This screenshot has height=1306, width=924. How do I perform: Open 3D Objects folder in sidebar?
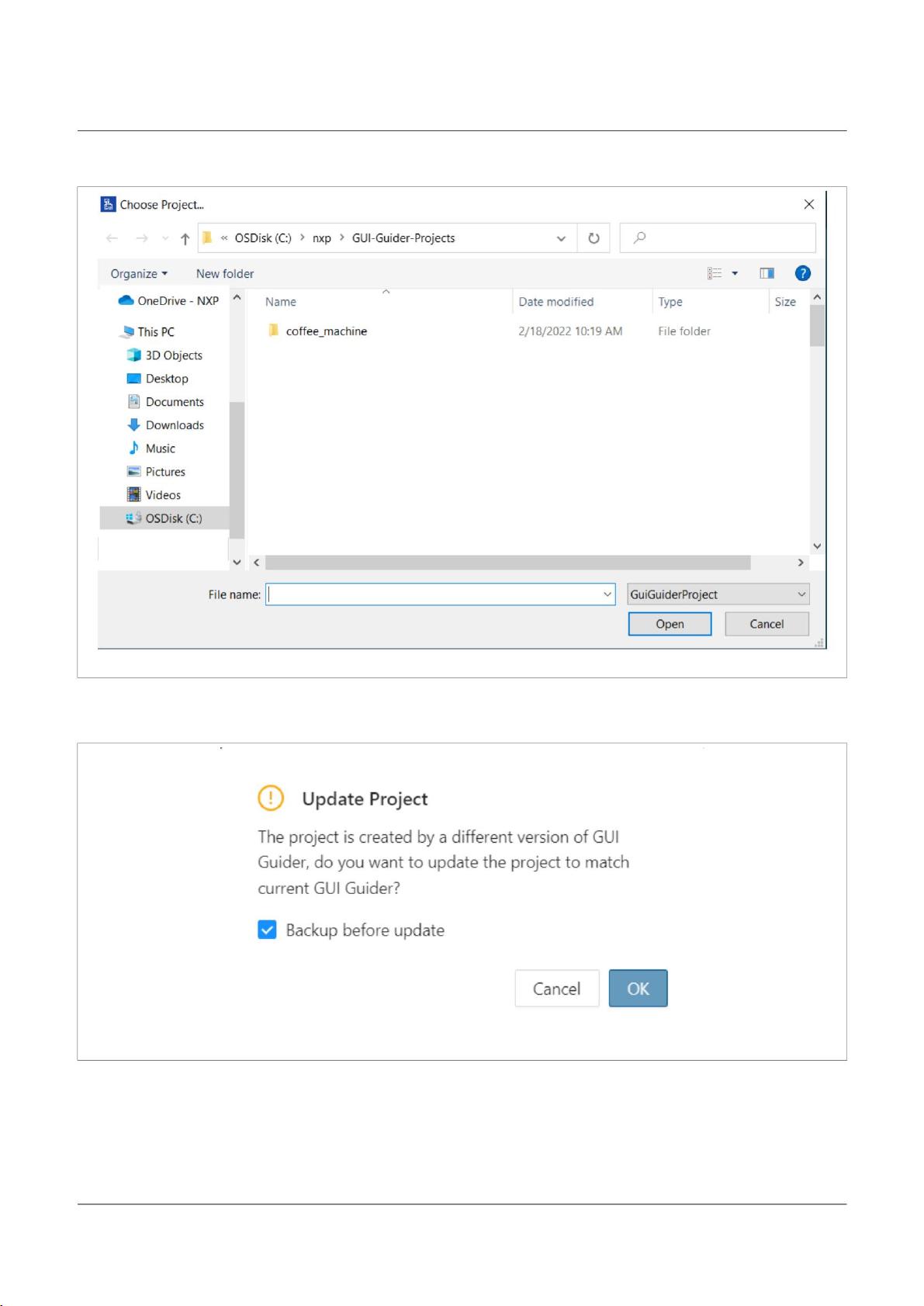(164, 355)
